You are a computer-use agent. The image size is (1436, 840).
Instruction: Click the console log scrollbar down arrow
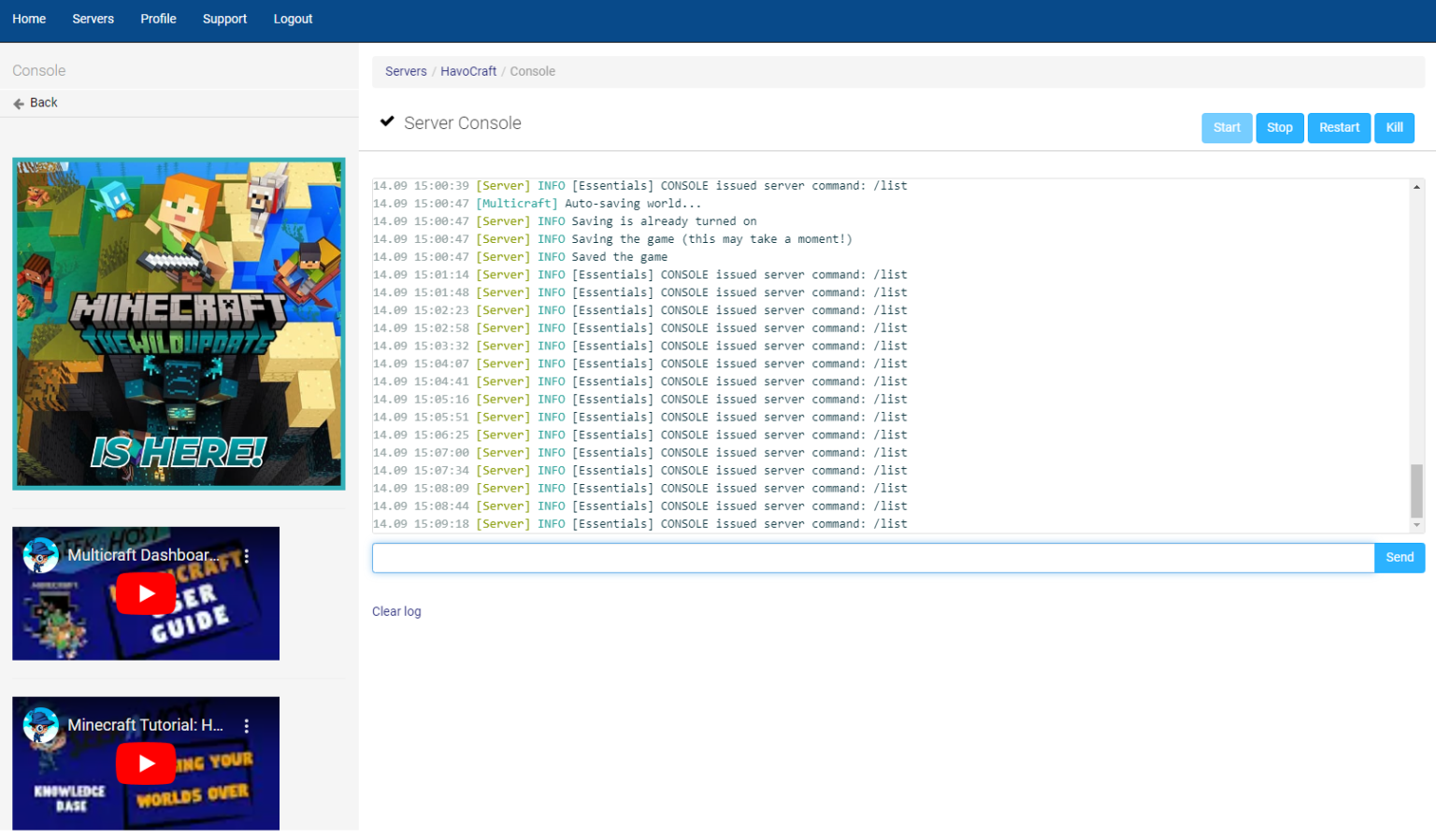1416,525
